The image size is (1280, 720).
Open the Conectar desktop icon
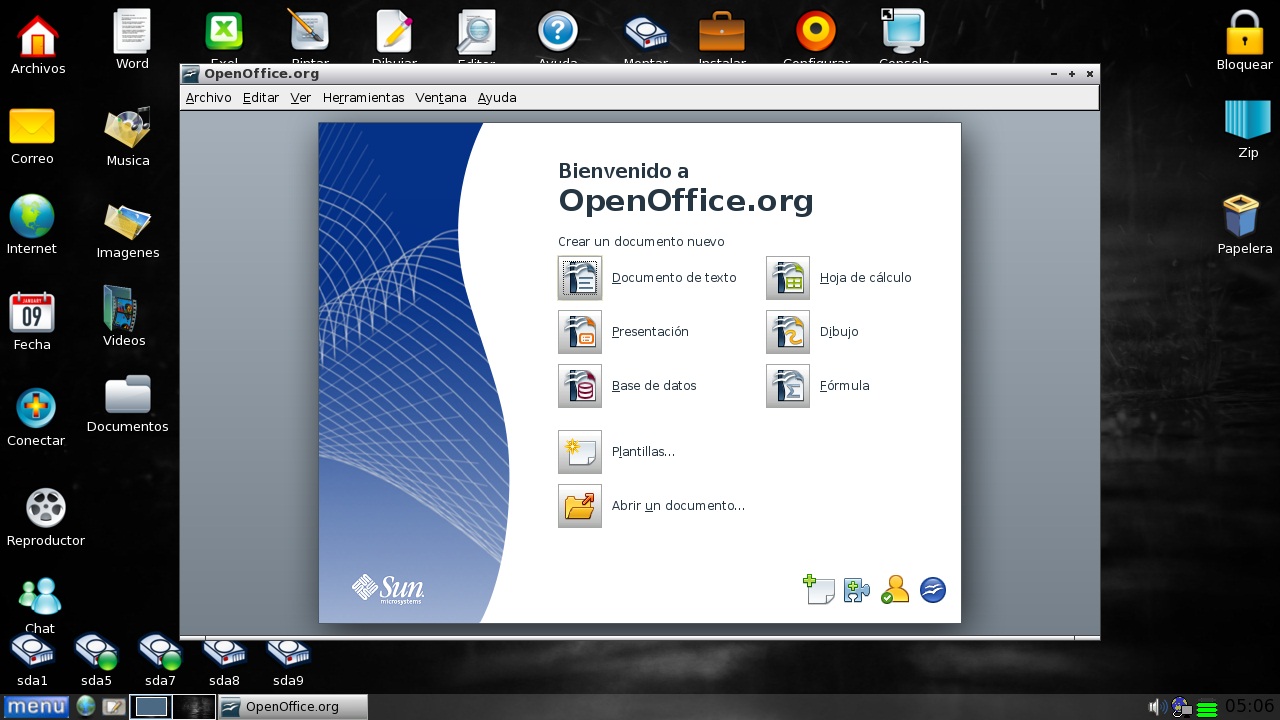coord(36,408)
